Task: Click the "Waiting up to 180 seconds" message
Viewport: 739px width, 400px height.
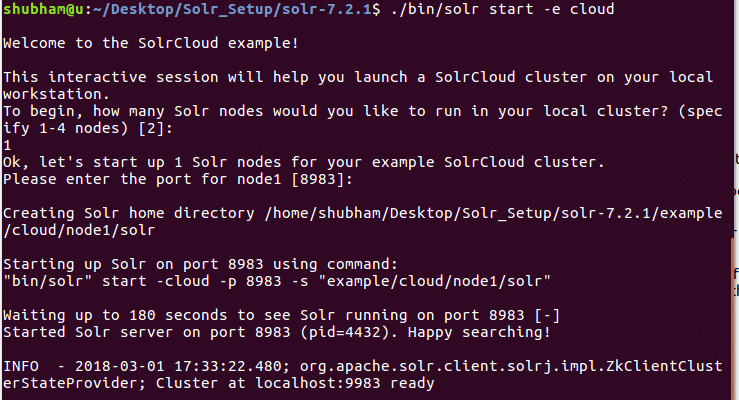Action: 110,314
